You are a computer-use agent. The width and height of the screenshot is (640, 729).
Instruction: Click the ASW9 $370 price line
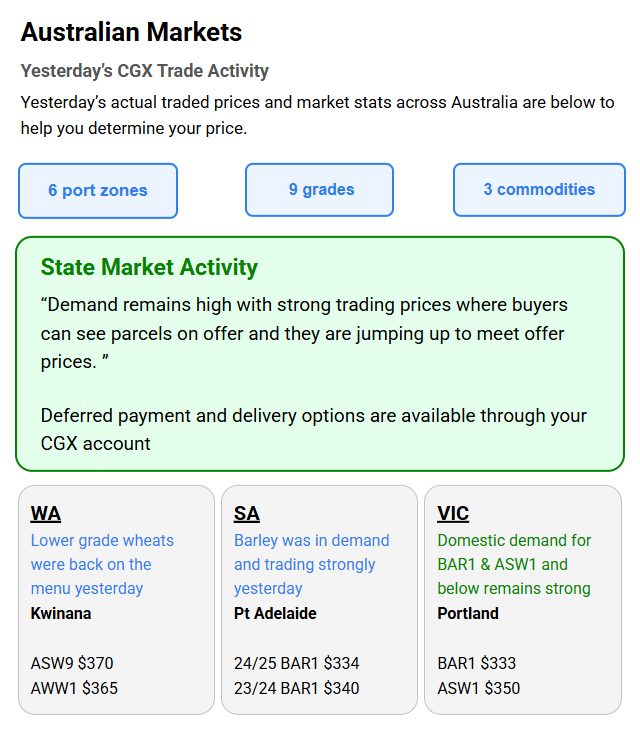(x=72, y=663)
